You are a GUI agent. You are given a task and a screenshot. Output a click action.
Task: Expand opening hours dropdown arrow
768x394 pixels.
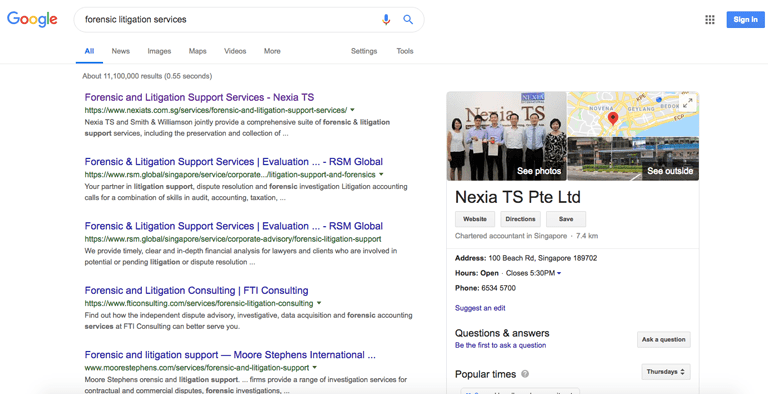point(559,273)
